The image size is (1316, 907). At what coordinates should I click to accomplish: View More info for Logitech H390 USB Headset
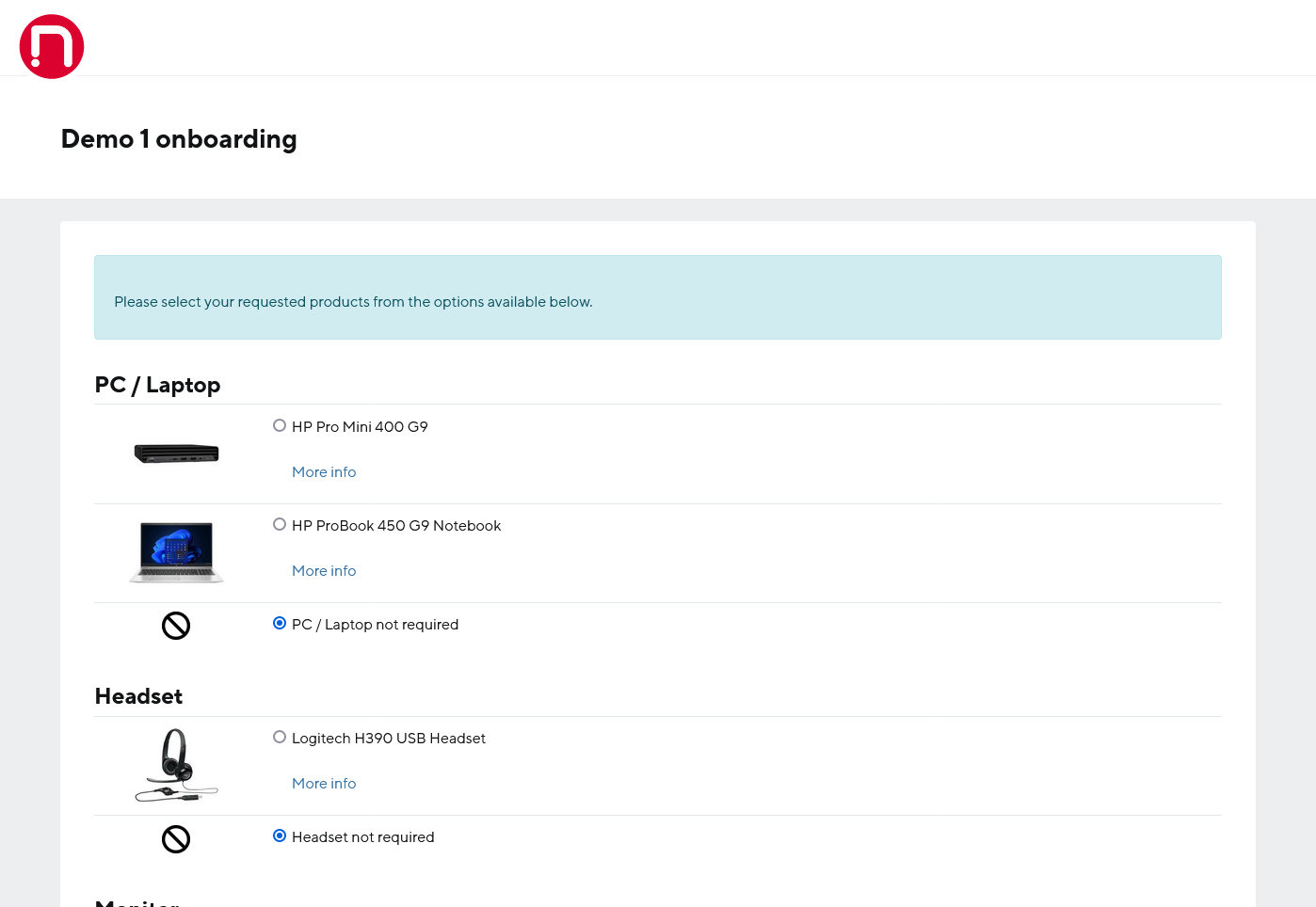pos(324,784)
